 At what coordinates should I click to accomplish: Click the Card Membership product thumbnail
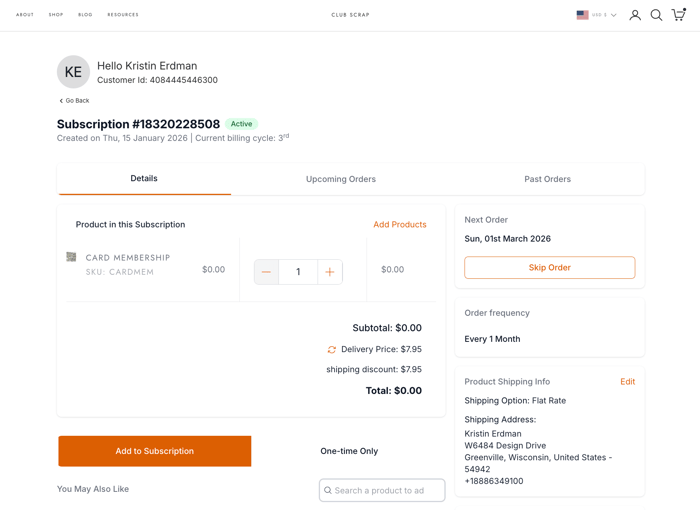pos(71,257)
